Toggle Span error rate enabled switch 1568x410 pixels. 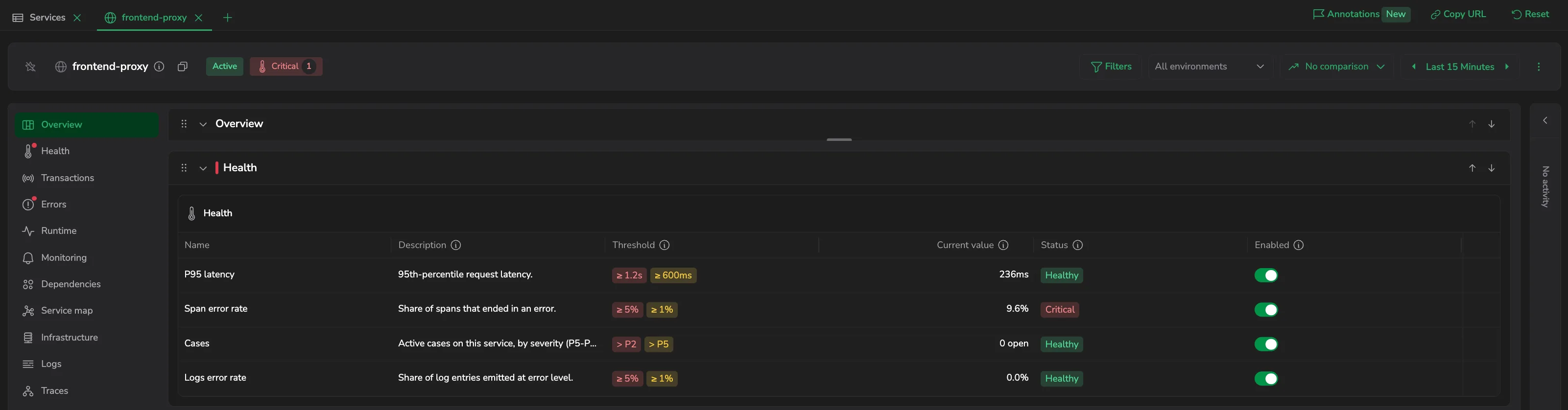tap(1266, 310)
